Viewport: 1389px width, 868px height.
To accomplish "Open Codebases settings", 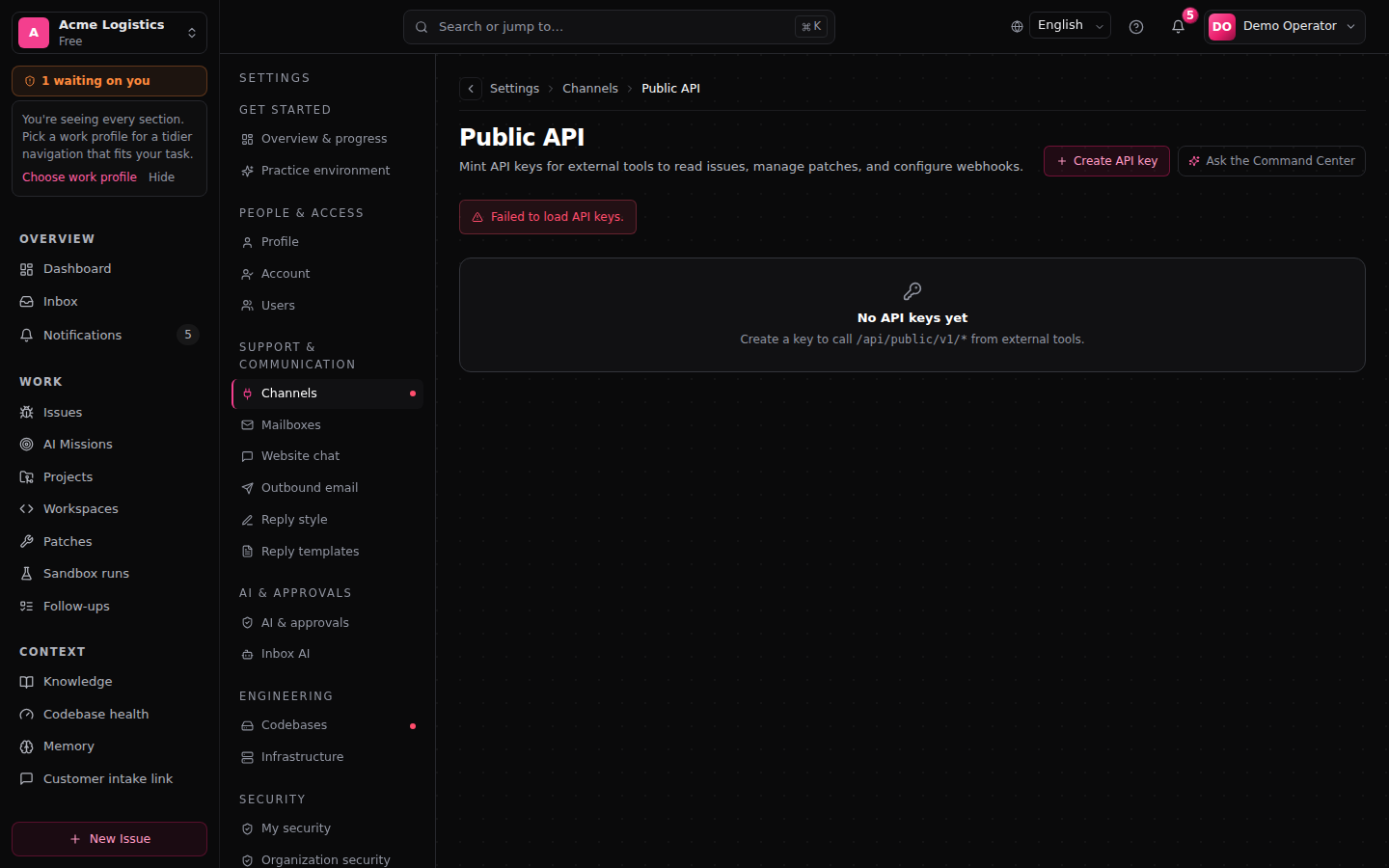I will (328, 725).
